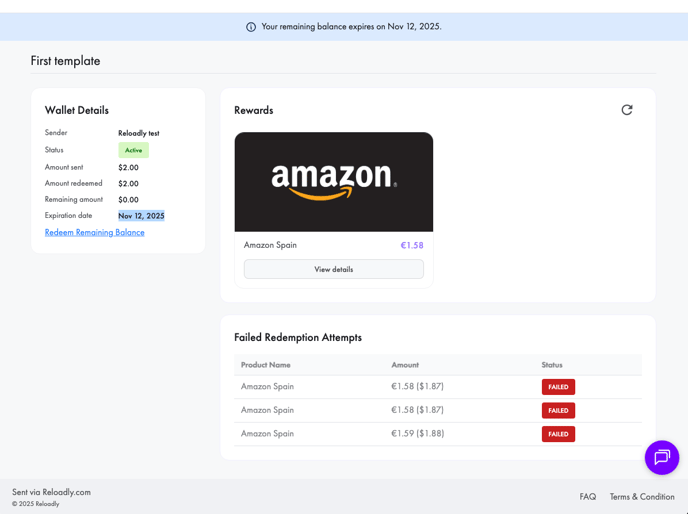This screenshot has height=514, width=688.
Task: Click the Rewards section heading
Action: click(254, 110)
